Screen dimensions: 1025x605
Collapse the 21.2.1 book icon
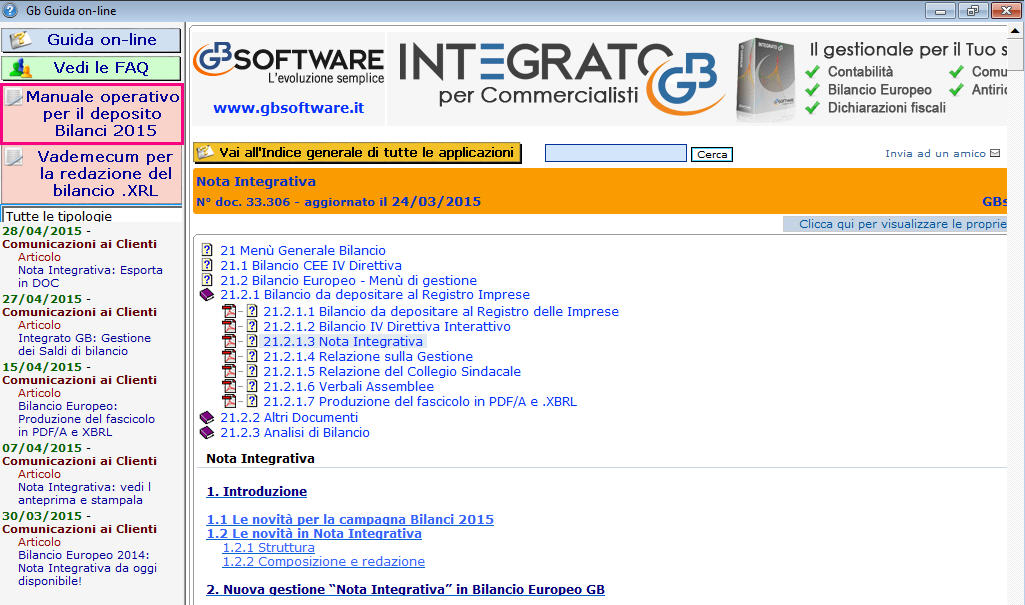[207, 295]
